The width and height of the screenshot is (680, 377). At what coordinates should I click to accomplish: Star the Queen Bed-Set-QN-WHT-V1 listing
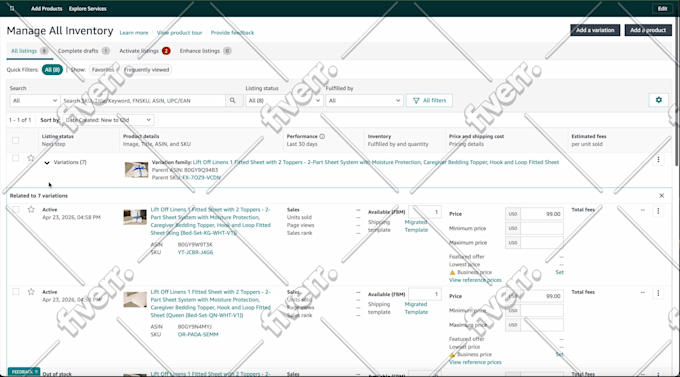coord(31,292)
